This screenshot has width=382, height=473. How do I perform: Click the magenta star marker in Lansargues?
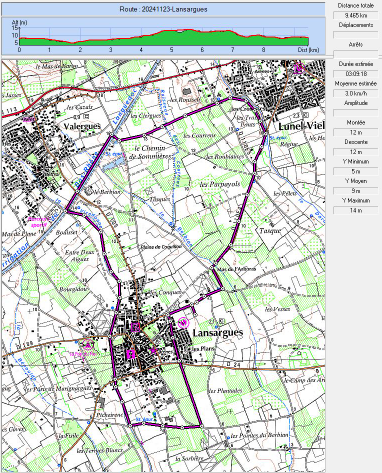153,350
